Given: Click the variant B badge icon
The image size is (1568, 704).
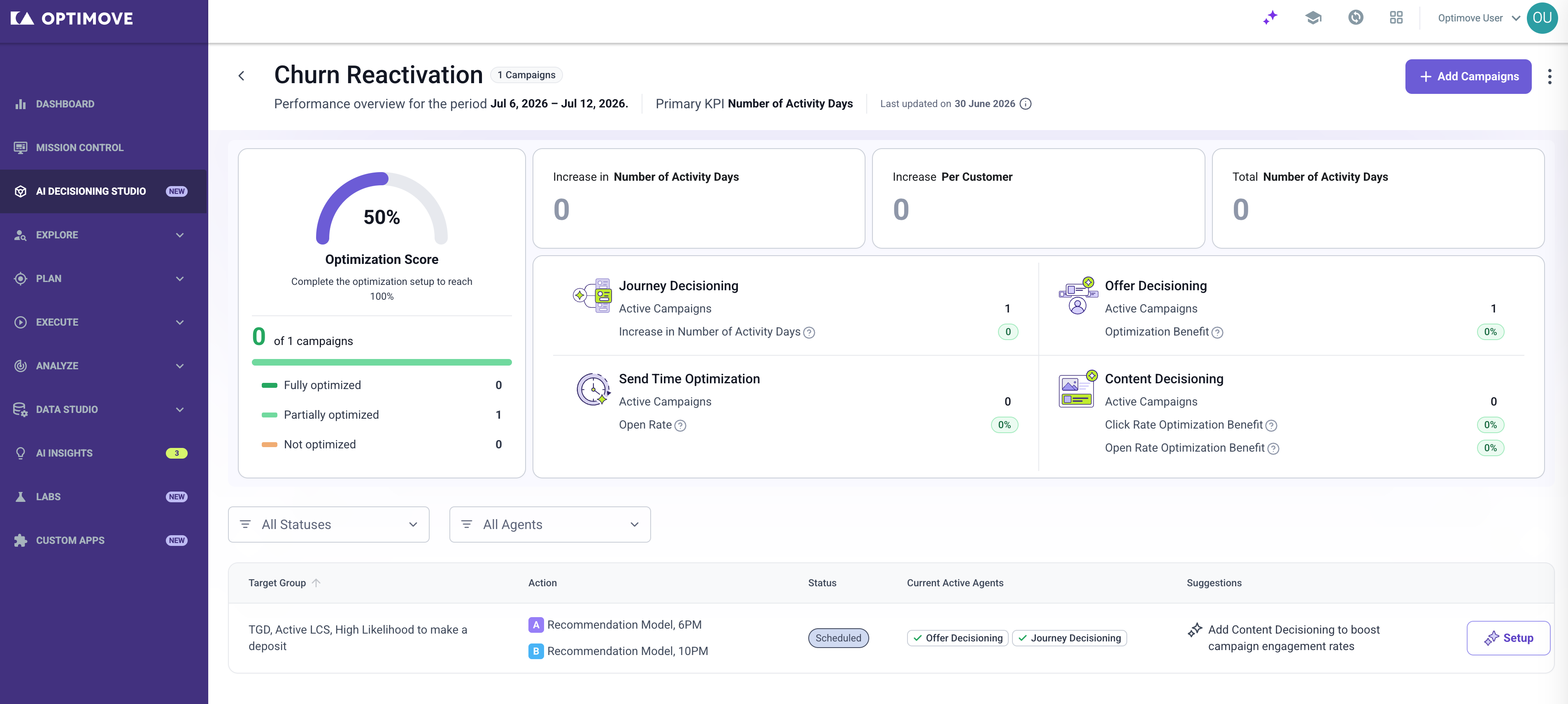Looking at the screenshot, I should 536,651.
